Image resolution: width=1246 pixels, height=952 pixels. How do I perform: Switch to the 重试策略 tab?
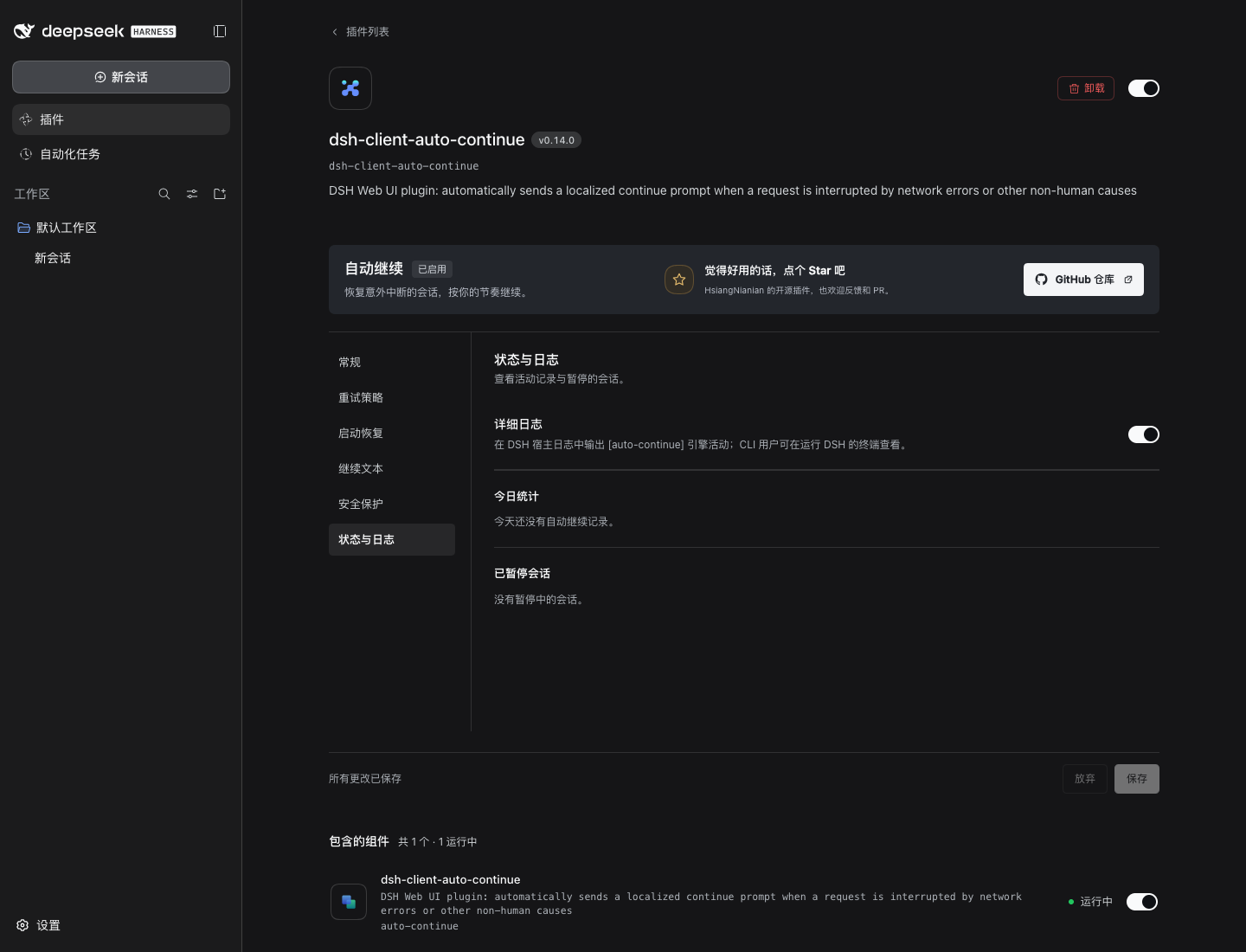tap(392, 397)
